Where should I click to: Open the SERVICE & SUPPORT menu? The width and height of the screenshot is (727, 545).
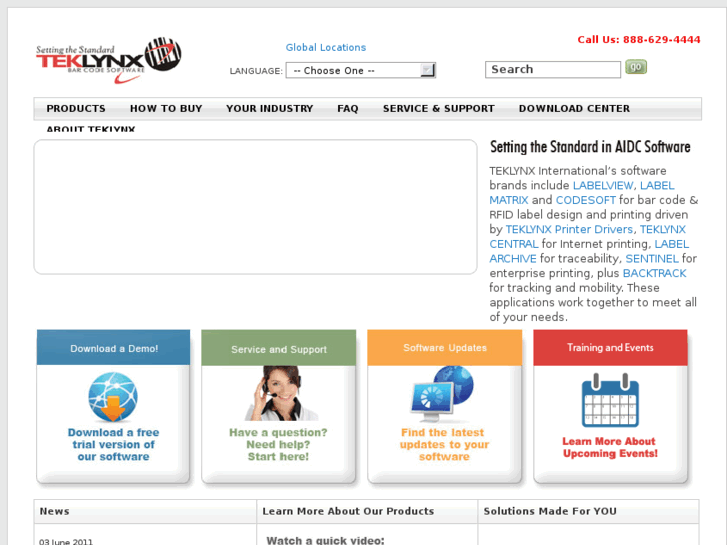click(439, 109)
